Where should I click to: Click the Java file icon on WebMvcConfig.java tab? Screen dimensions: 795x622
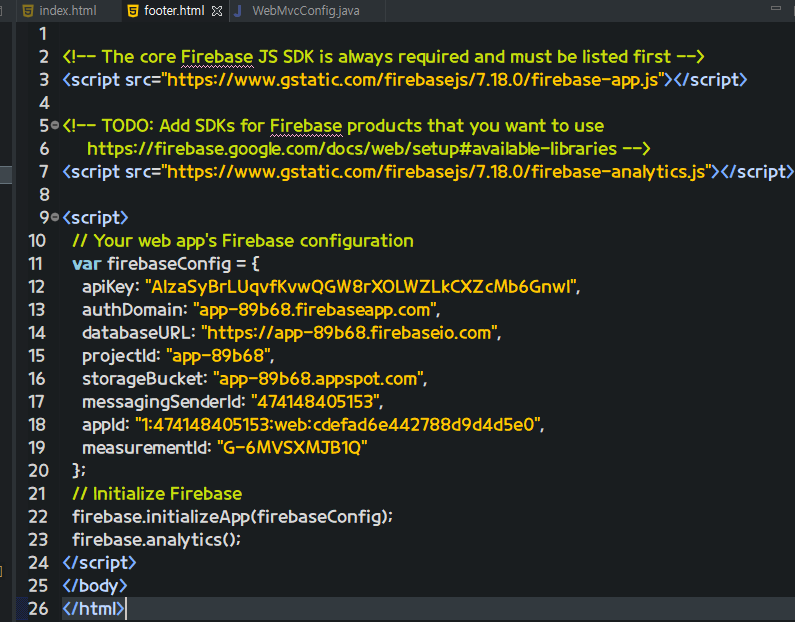pos(238,11)
